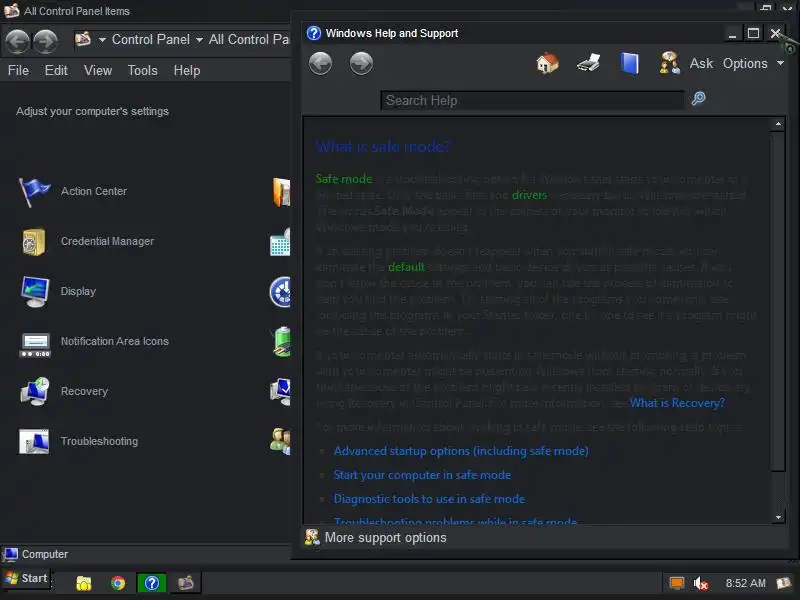The height and width of the screenshot is (600, 800).
Task: Click orange monitor tray icon
Action: [x=677, y=583]
